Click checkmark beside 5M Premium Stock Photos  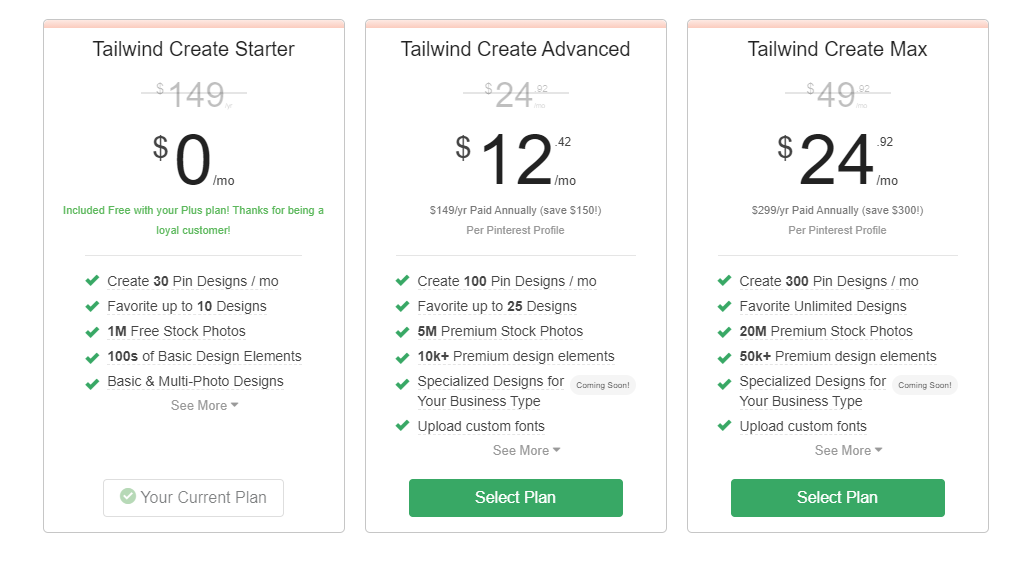[x=403, y=331]
